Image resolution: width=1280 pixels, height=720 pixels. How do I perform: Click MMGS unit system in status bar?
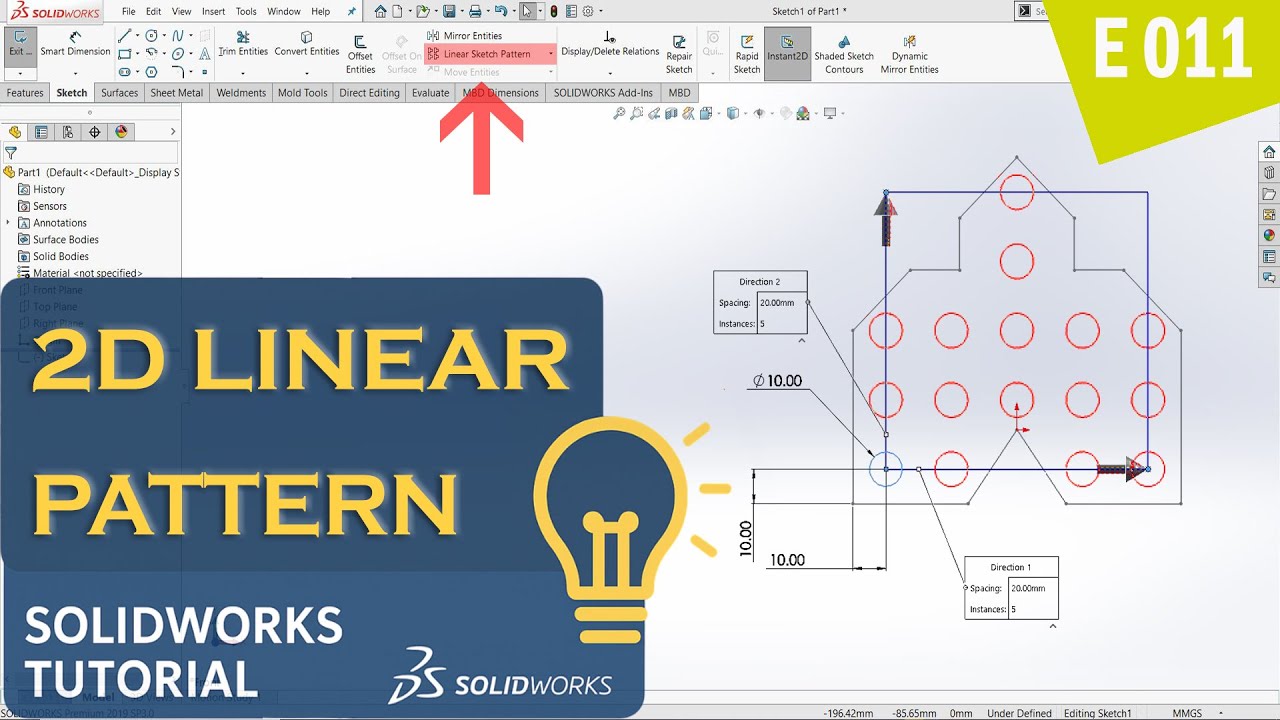(x=1187, y=713)
